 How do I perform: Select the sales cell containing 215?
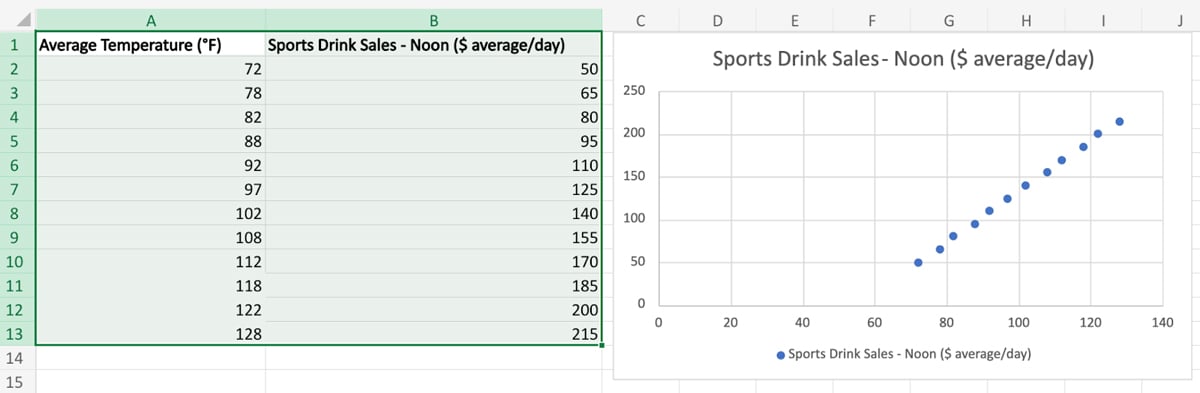coord(433,334)
